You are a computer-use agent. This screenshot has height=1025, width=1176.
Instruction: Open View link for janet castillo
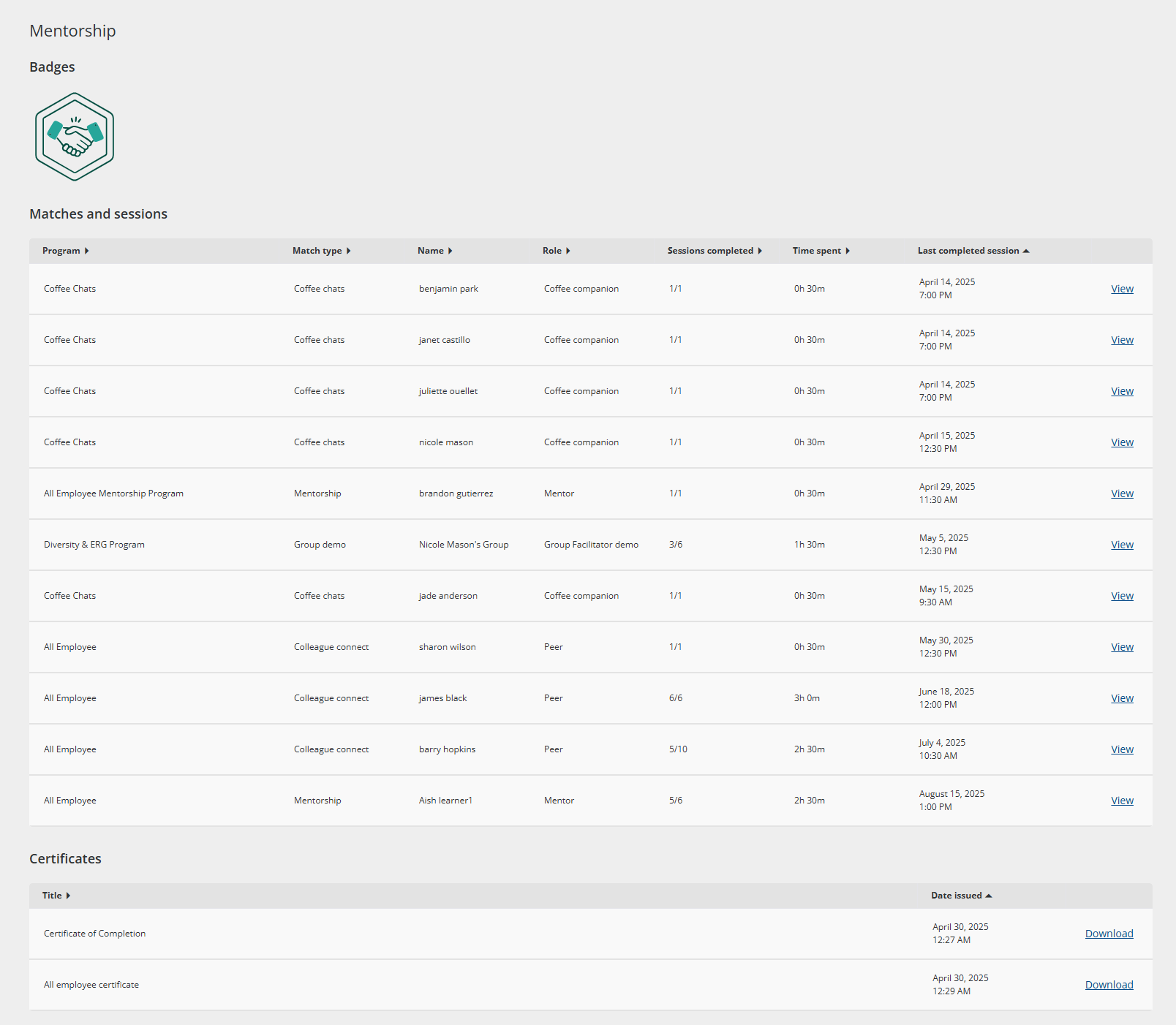pos(1122,340)
